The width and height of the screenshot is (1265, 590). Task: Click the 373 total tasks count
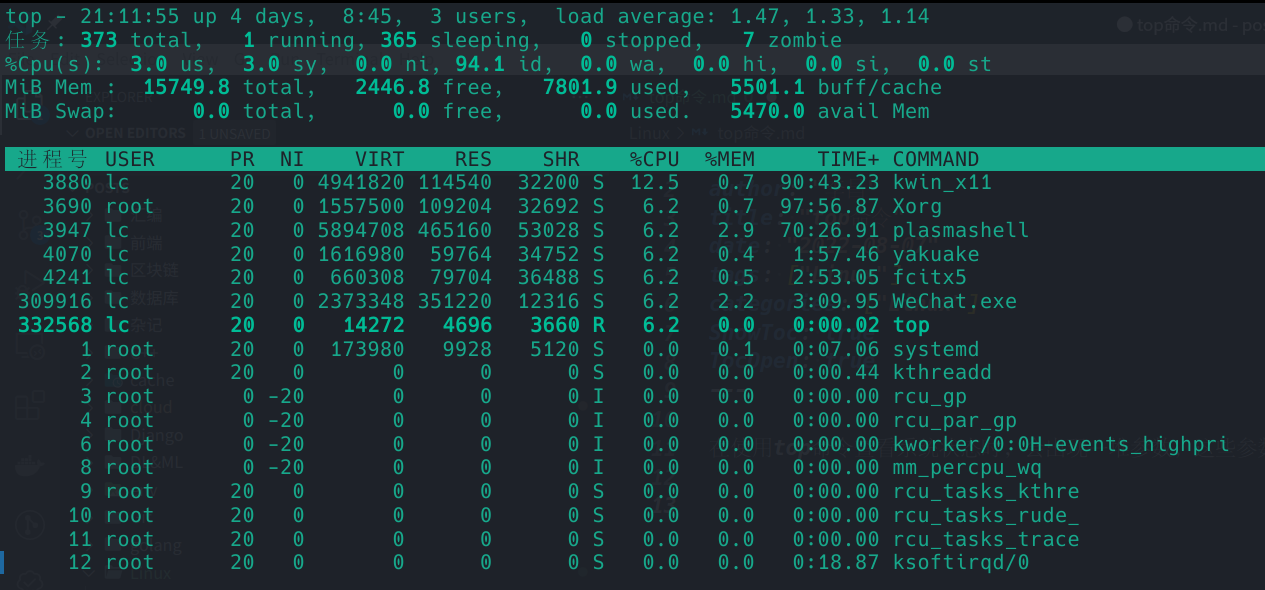(98, 41)
